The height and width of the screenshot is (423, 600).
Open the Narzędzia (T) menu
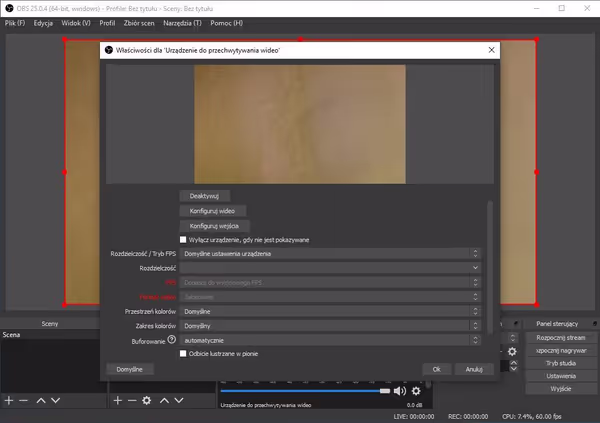(x=182, y=23)
